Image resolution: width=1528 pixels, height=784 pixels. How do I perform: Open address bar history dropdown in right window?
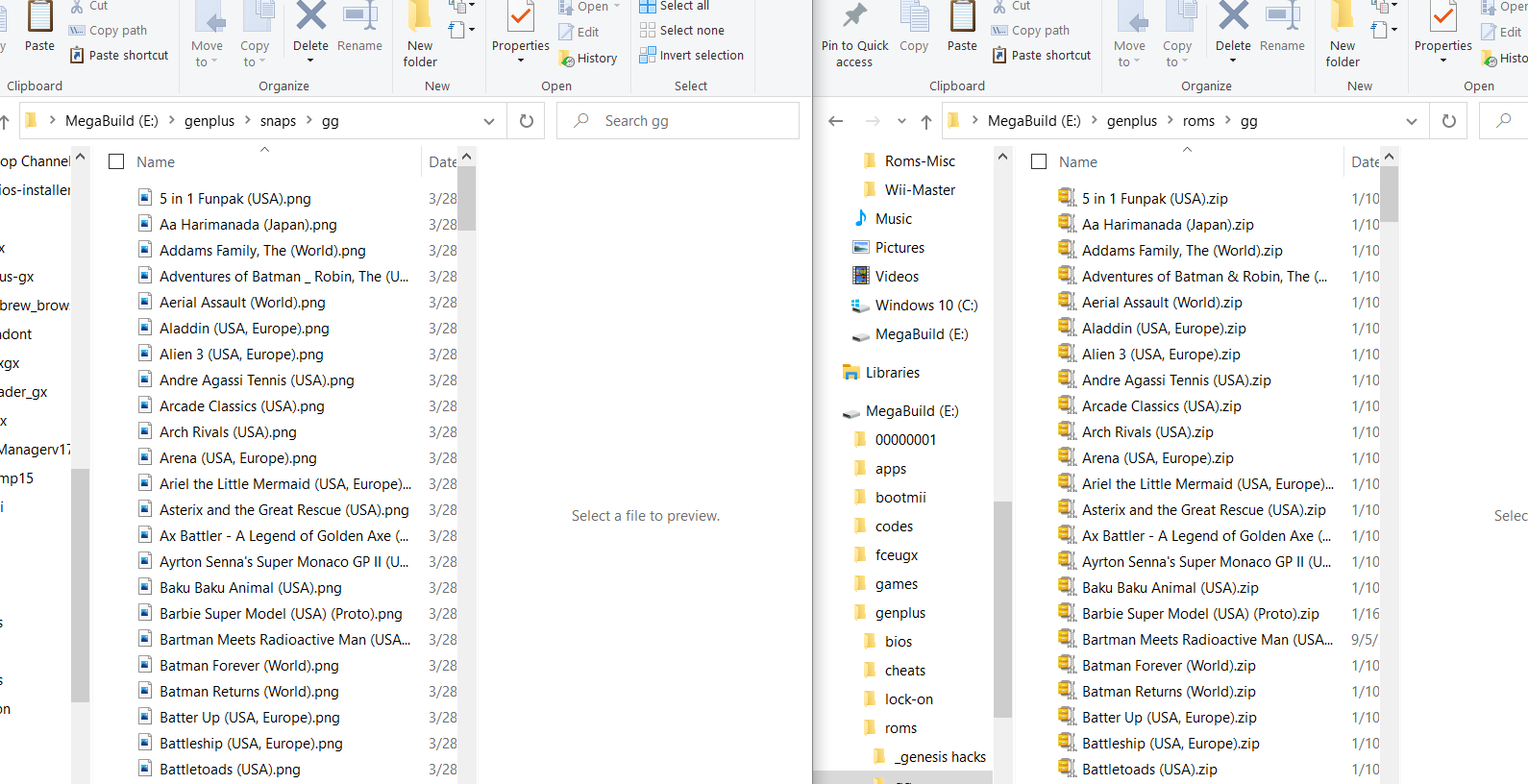pyautogui.click(x=1412, y=121)
